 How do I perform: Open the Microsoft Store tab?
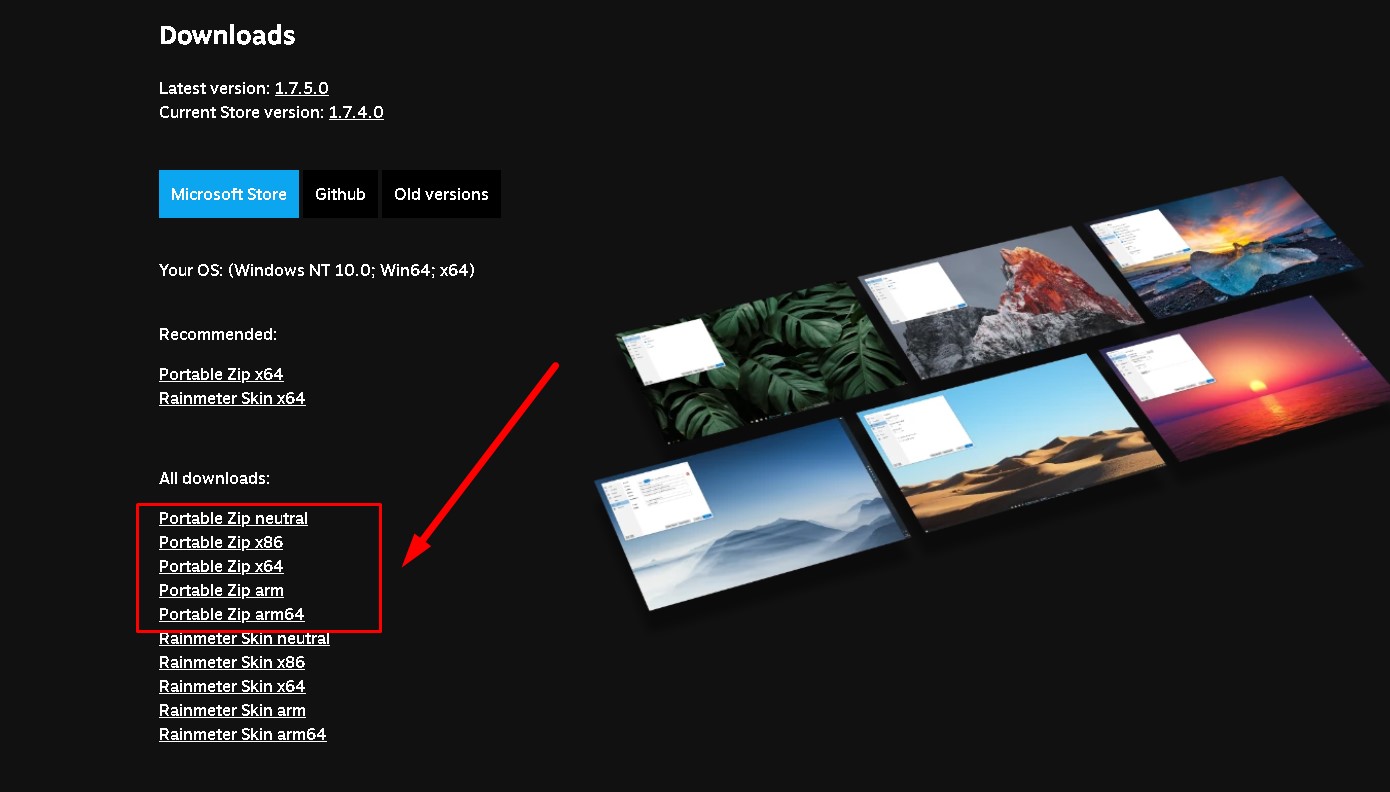tap(229, 194)
